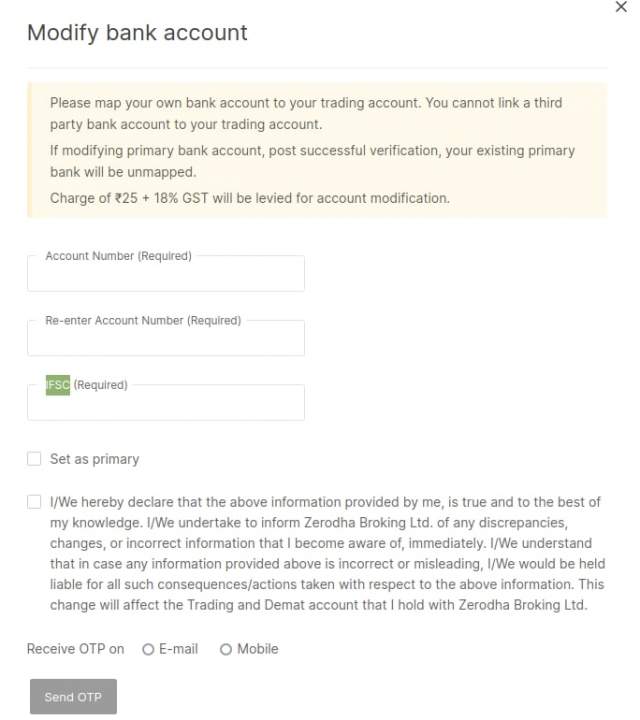
Task: Click the Account Number (Required) label
Action: 118,256
